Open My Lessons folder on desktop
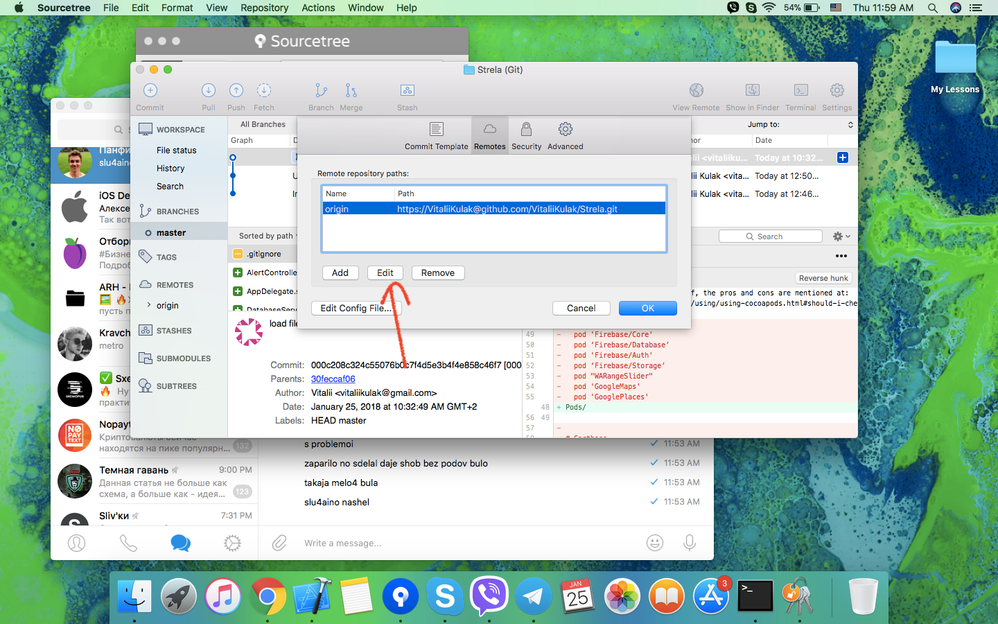This screenshot has height=624, width=998. click(x=955, y=67)
